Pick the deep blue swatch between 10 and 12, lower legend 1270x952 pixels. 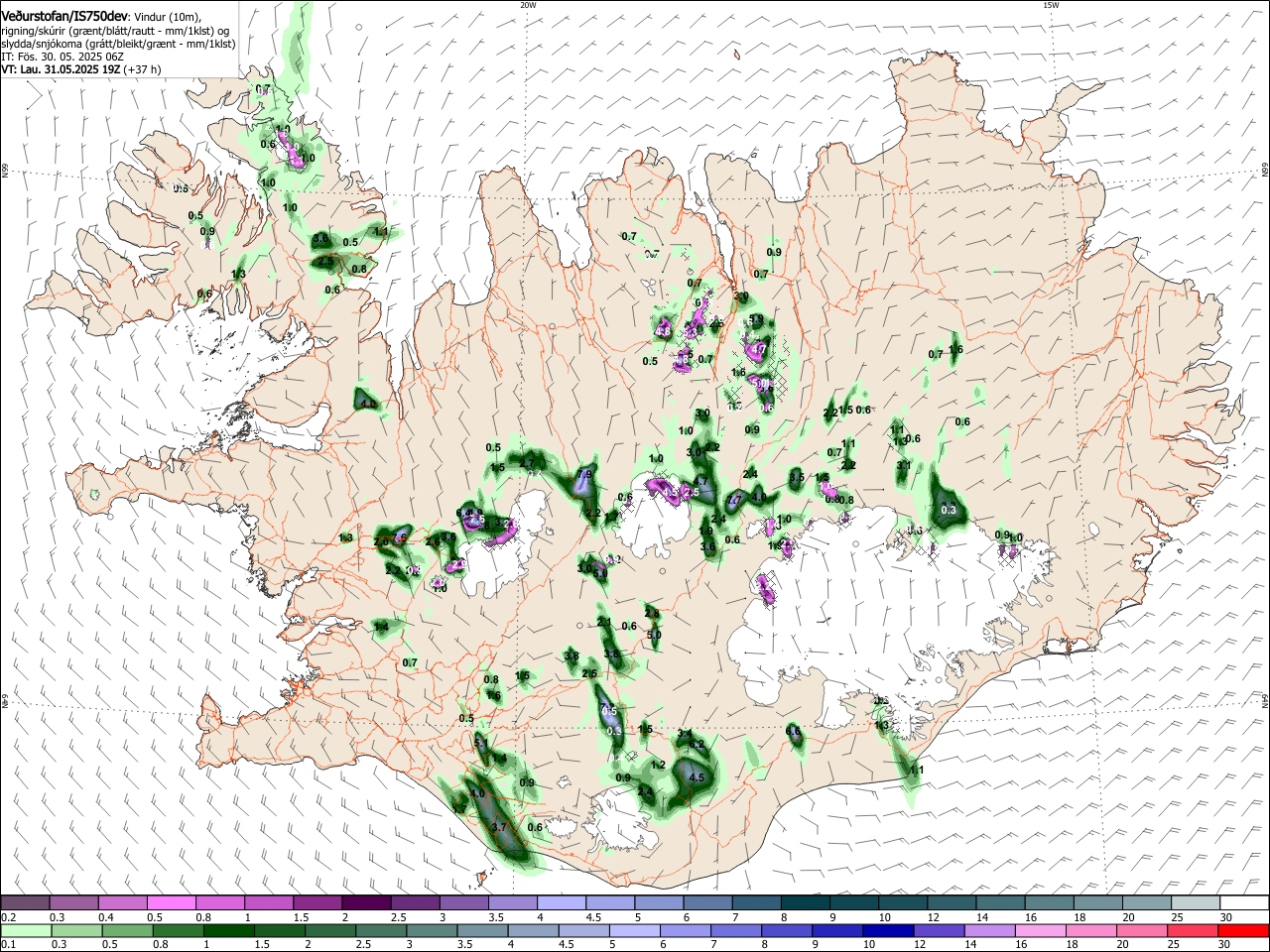(888, 930)
